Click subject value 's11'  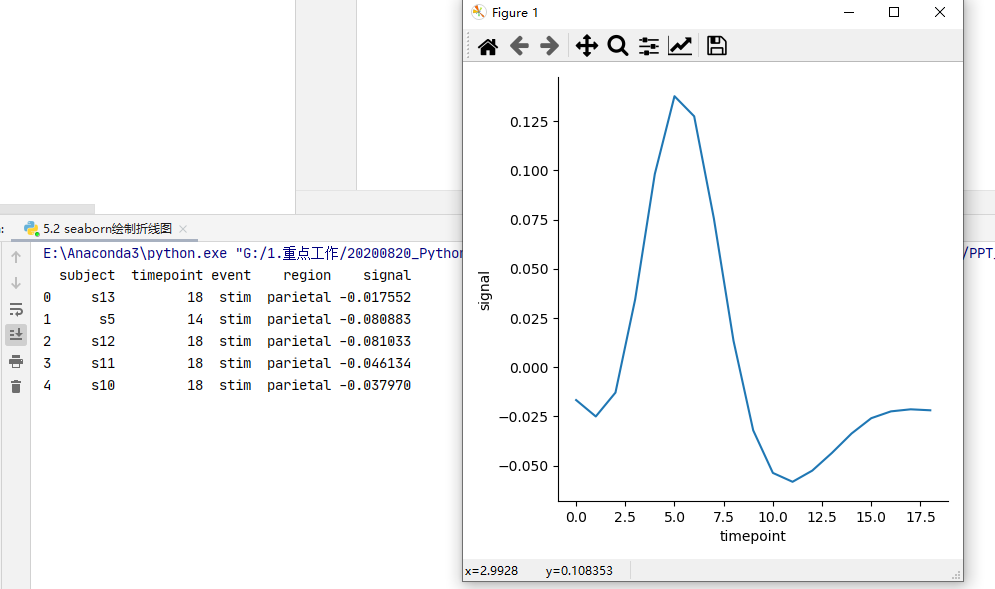click(103, 363)
